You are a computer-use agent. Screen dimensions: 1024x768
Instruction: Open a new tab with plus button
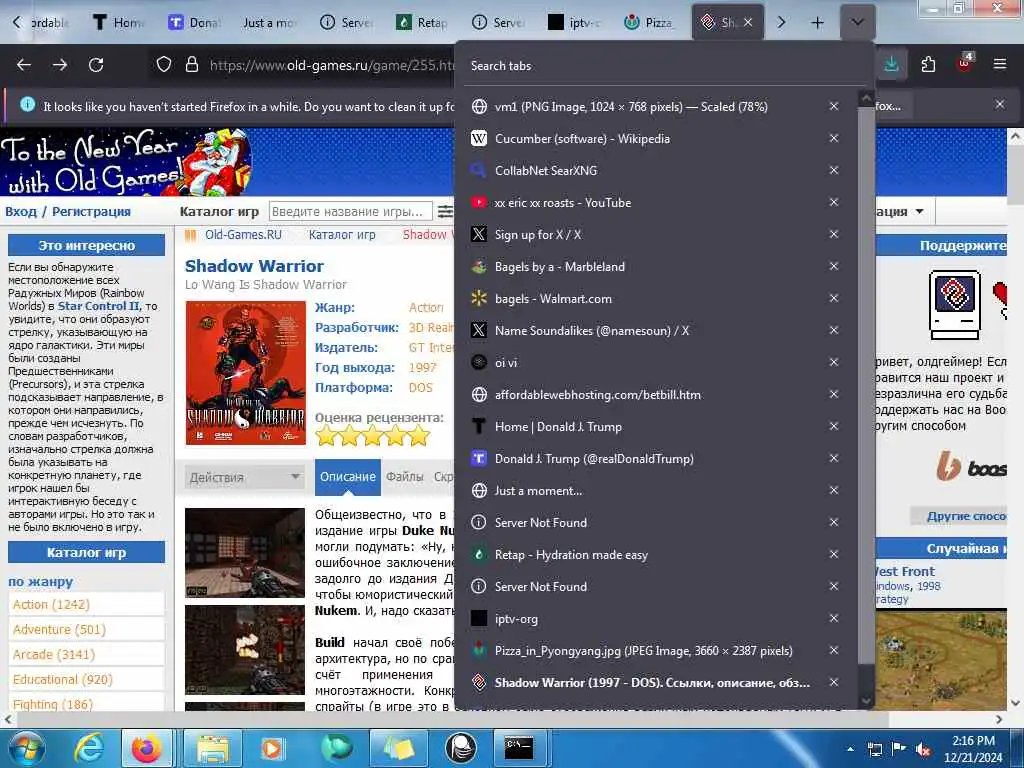pos(817,23)
